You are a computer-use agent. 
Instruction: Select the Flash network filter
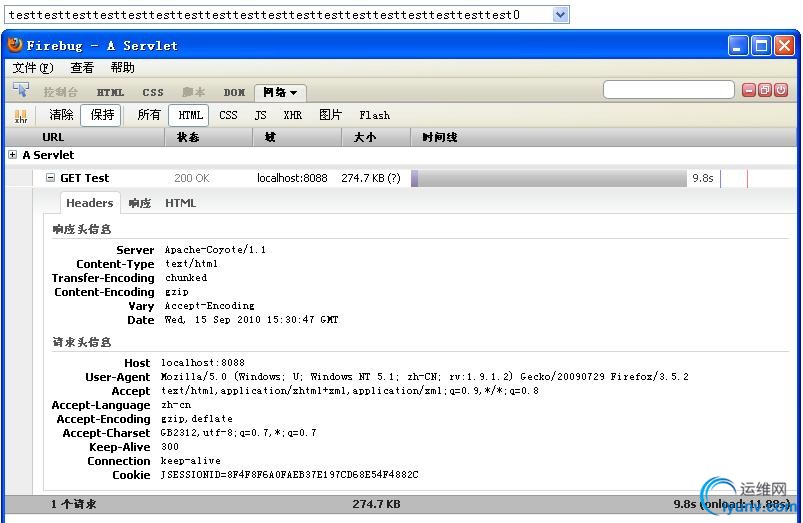pyautogui.click(x=374, y=115)
